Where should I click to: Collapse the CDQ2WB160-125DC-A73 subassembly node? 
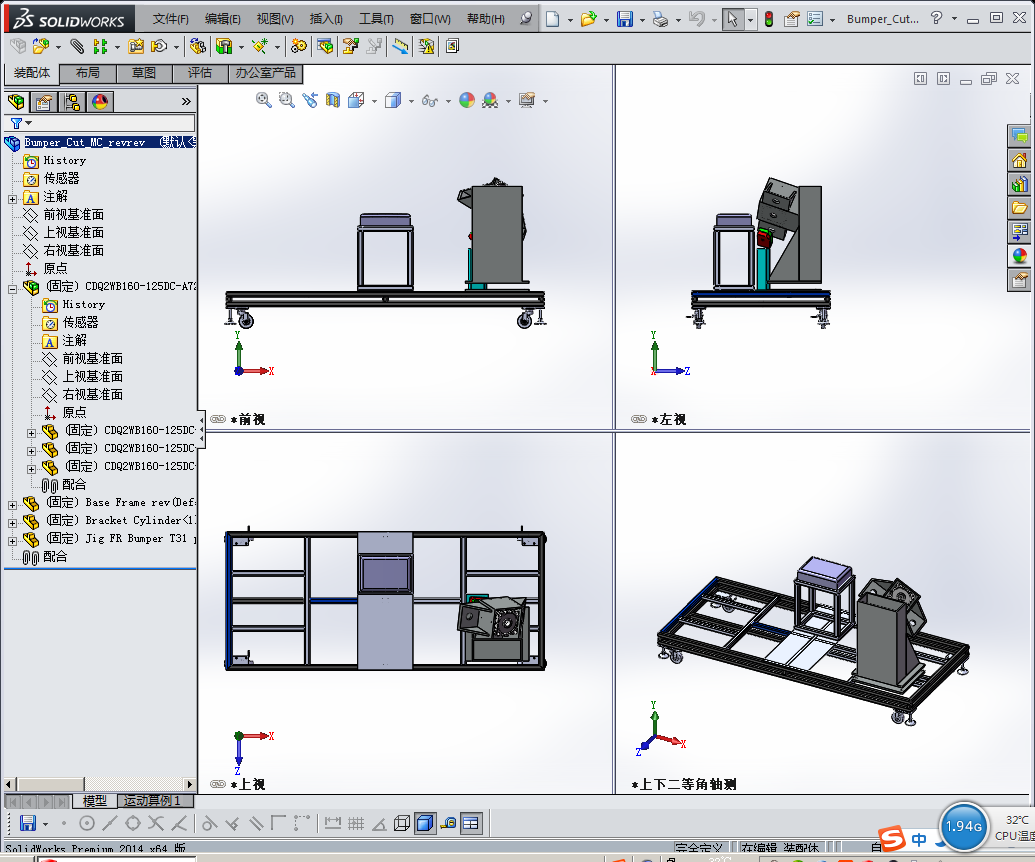(13, 288)
